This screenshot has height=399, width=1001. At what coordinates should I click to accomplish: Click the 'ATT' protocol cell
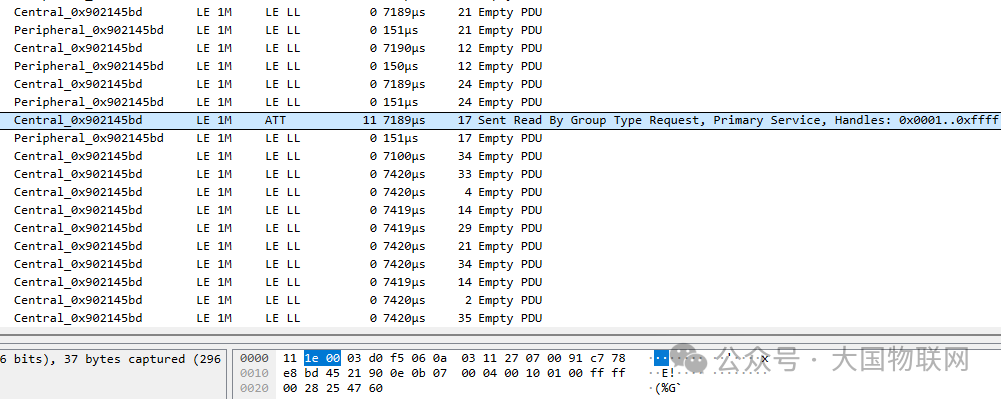click(x=276, y=120)
